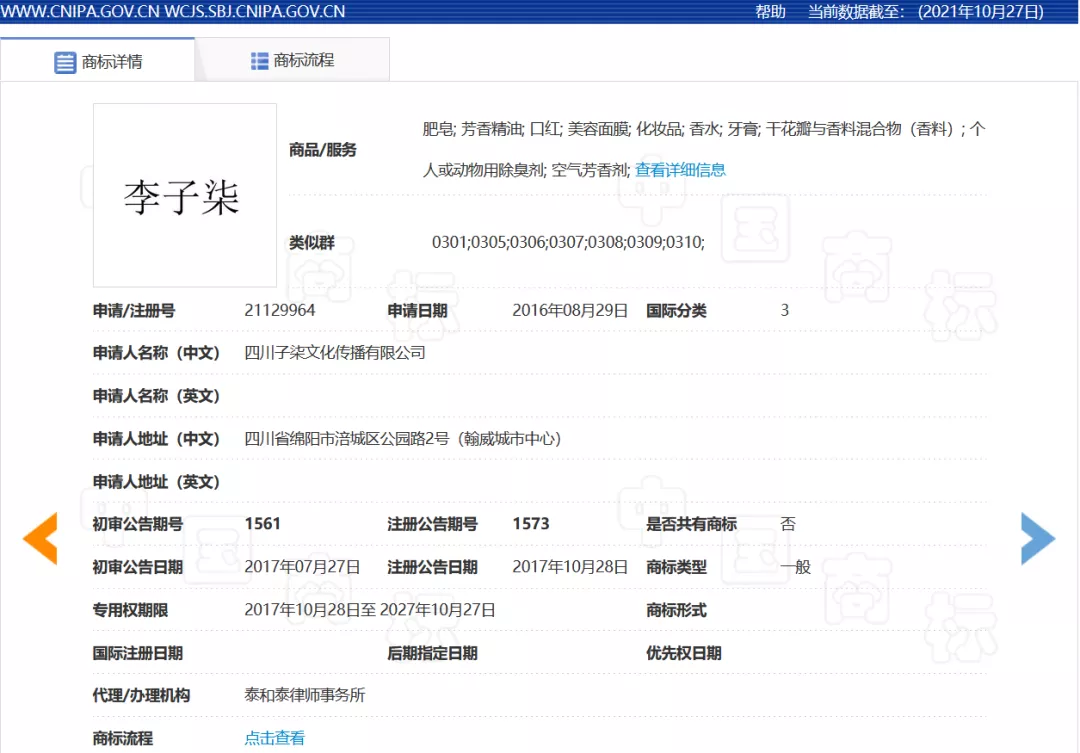Screen dimensions: 1080x753
Task: Click the 李子柒 trademark image
Action: (185, 194)
